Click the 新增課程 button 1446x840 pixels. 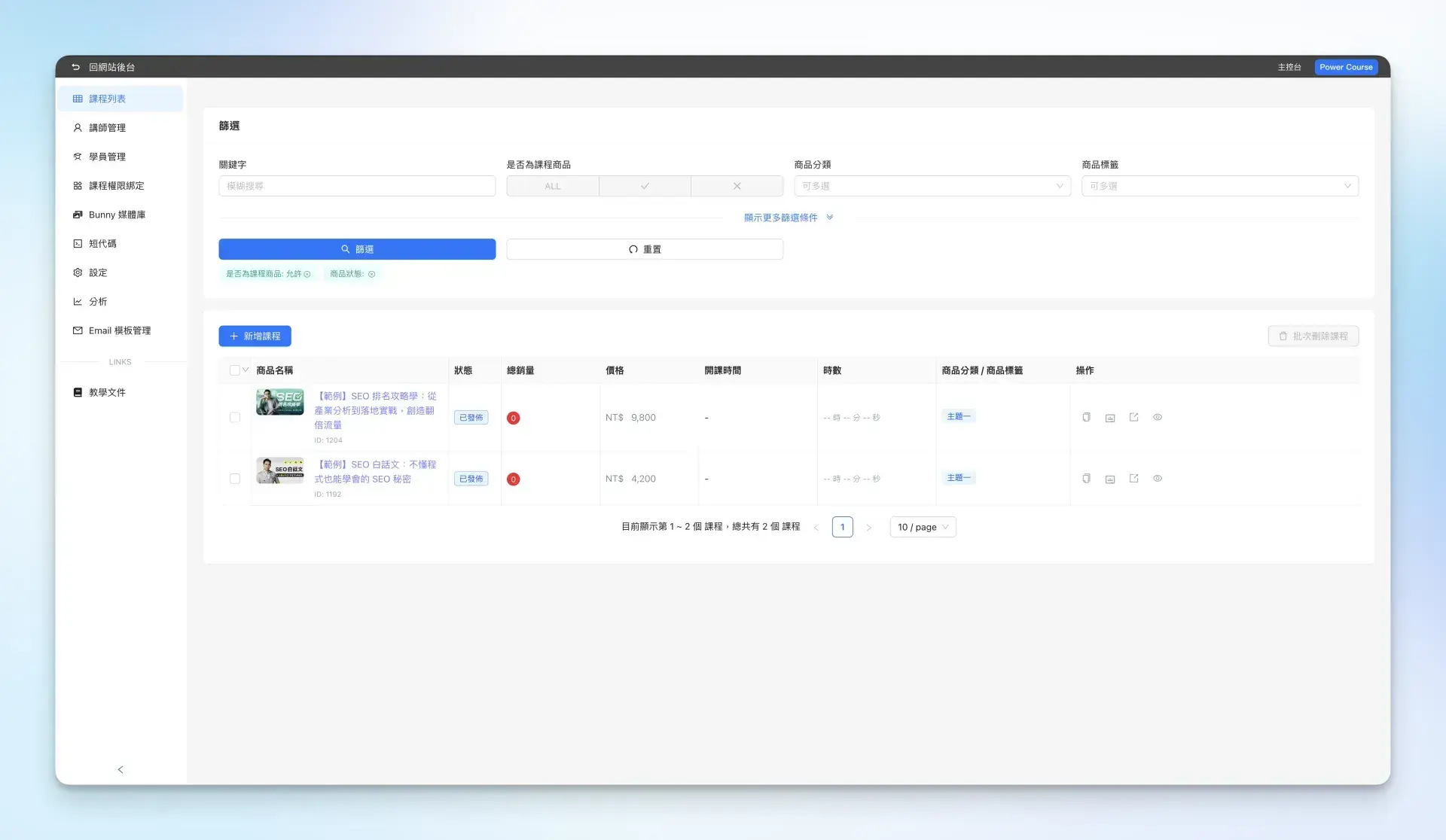tap(255, 336)
